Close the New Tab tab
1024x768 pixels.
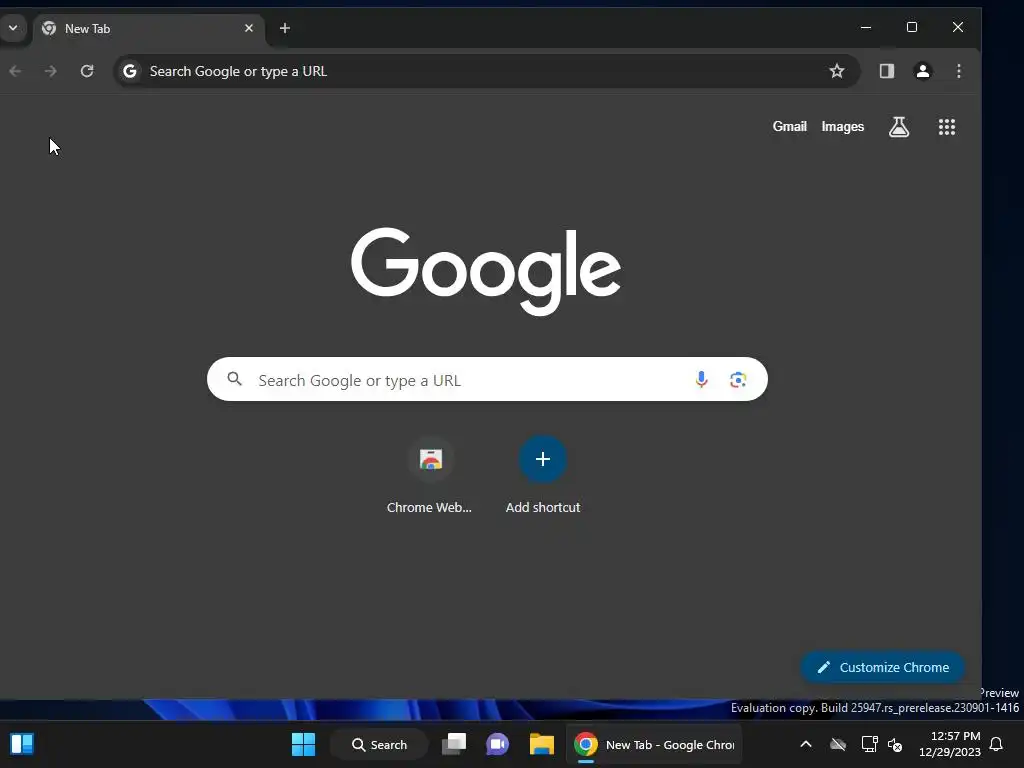pos(249,28)
